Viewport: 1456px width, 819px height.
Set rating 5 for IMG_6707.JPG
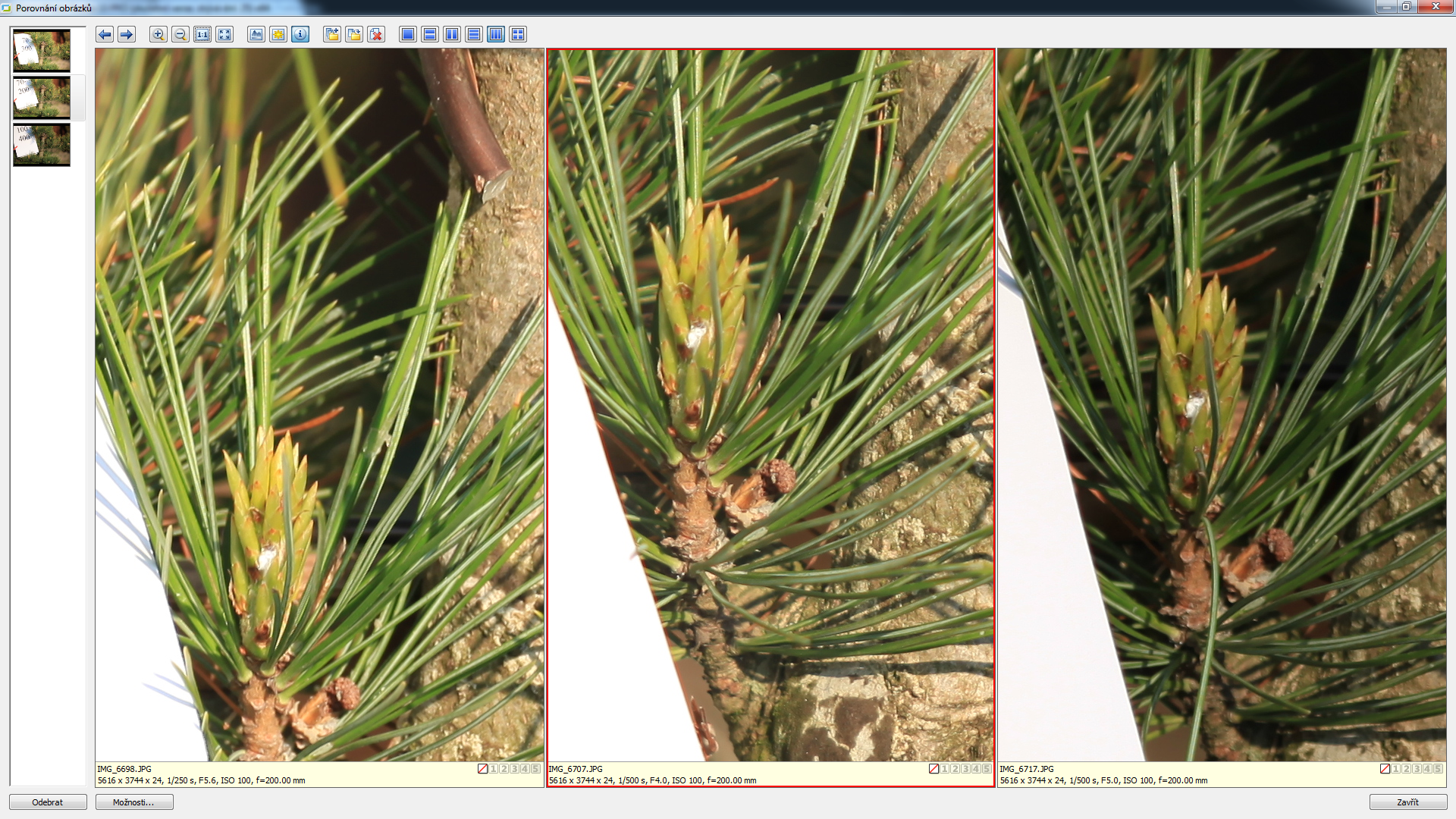pyautogui.click(x=987, y=769)
